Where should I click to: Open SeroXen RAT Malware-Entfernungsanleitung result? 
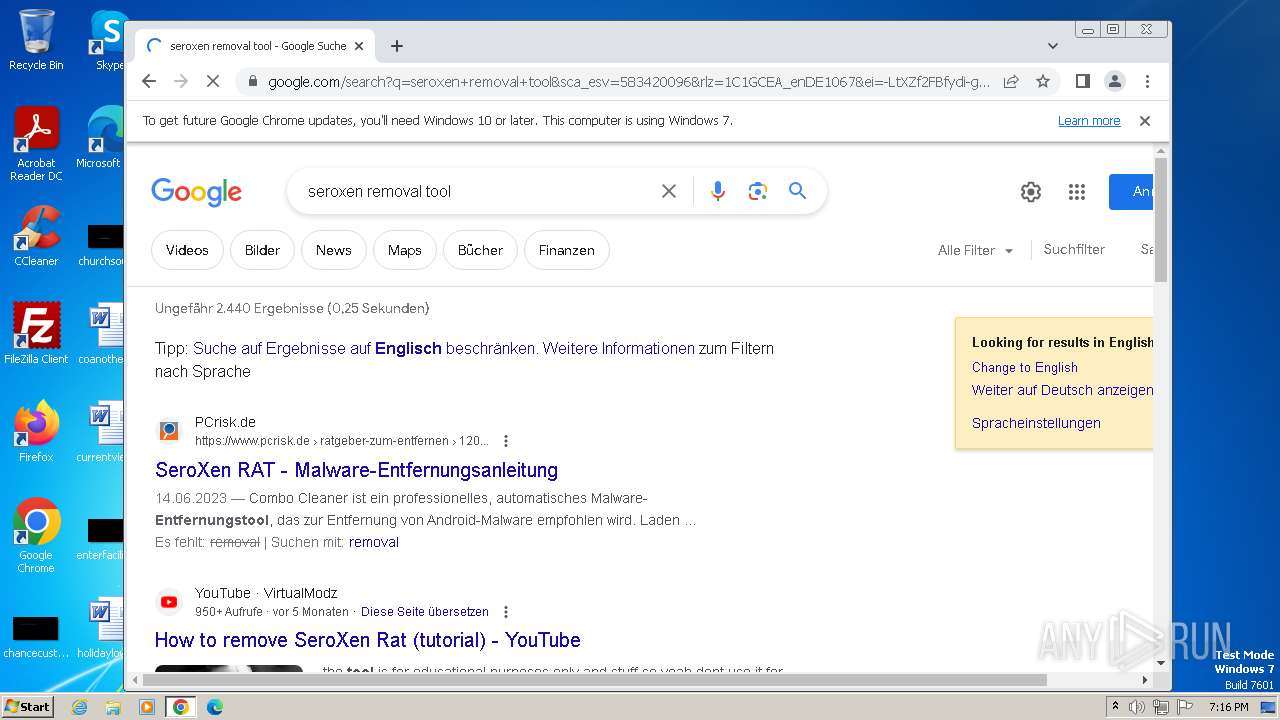pos(356,470)
